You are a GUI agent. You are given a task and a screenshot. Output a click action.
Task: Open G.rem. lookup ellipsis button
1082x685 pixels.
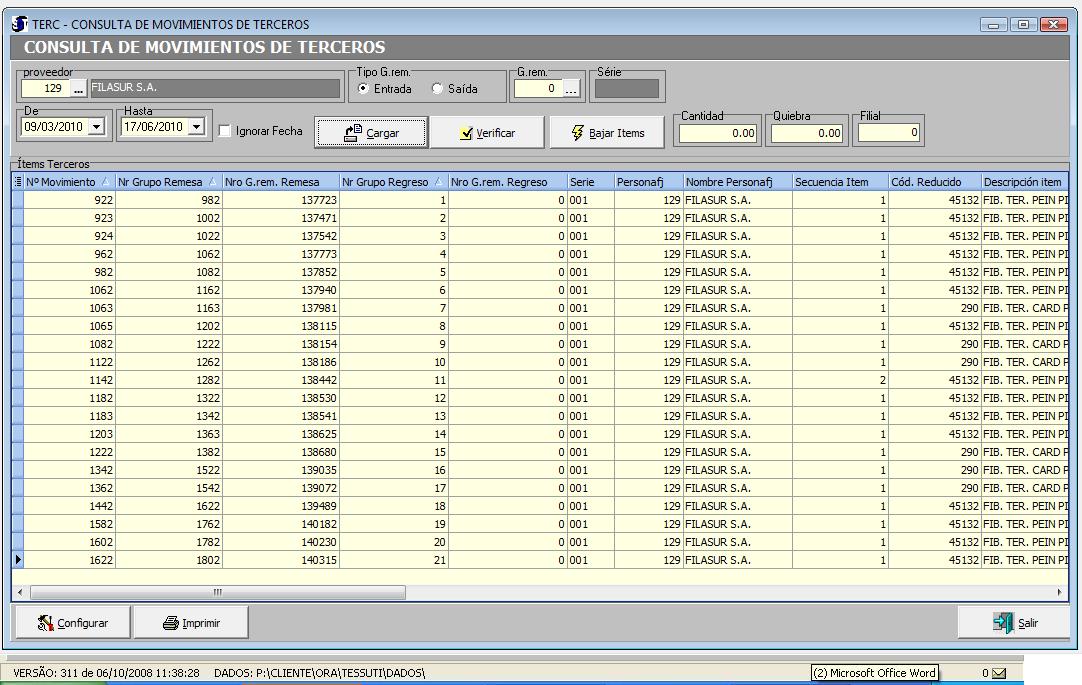pyautogui.click(x=571, y=89)
